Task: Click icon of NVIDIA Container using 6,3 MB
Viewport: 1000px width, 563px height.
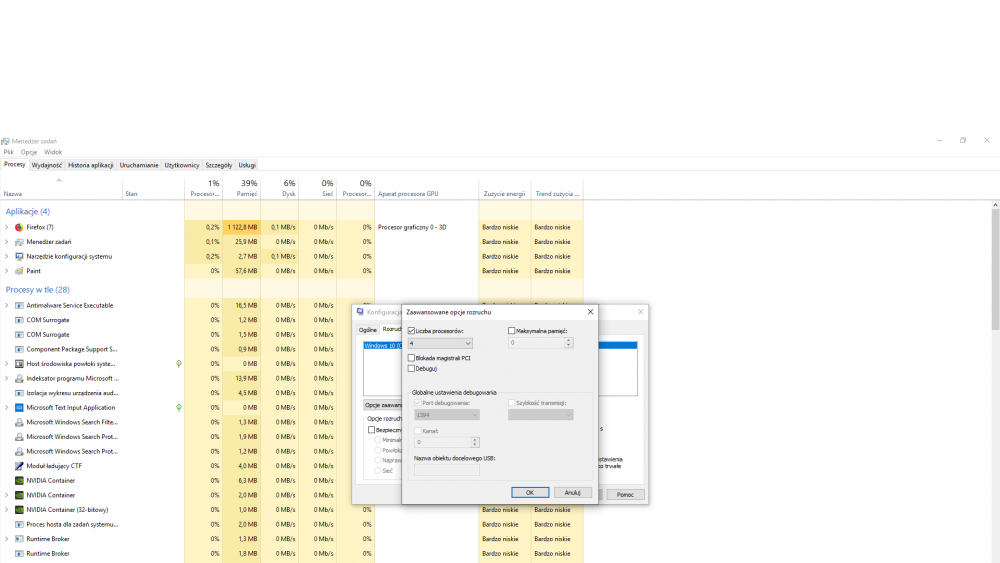Action: coord(19,481)
